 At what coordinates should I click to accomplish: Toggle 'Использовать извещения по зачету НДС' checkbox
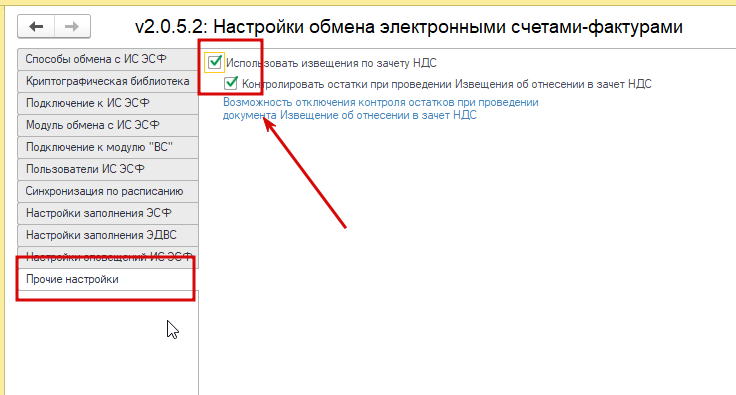pyautogui.click(x=215, y=62)
